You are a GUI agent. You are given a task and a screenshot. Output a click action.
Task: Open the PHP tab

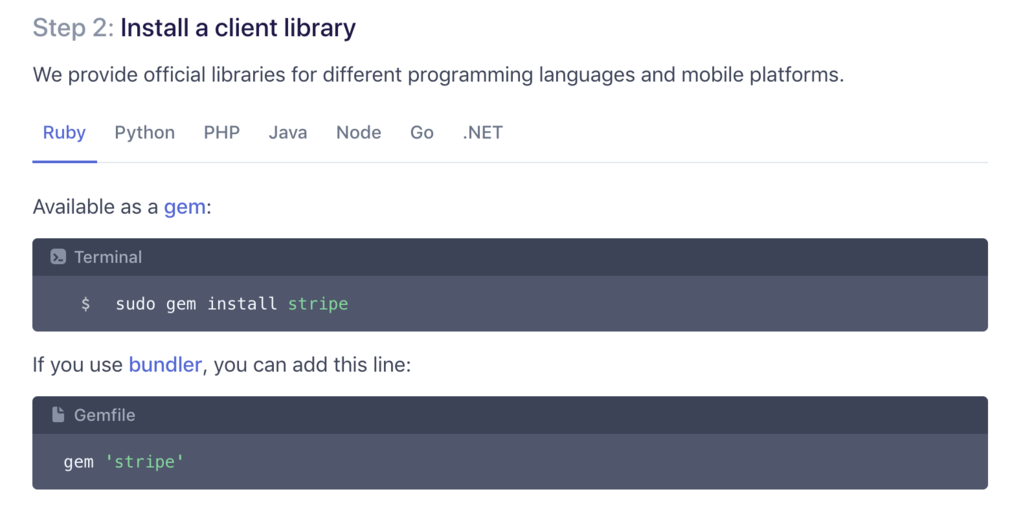coord(221,133)
